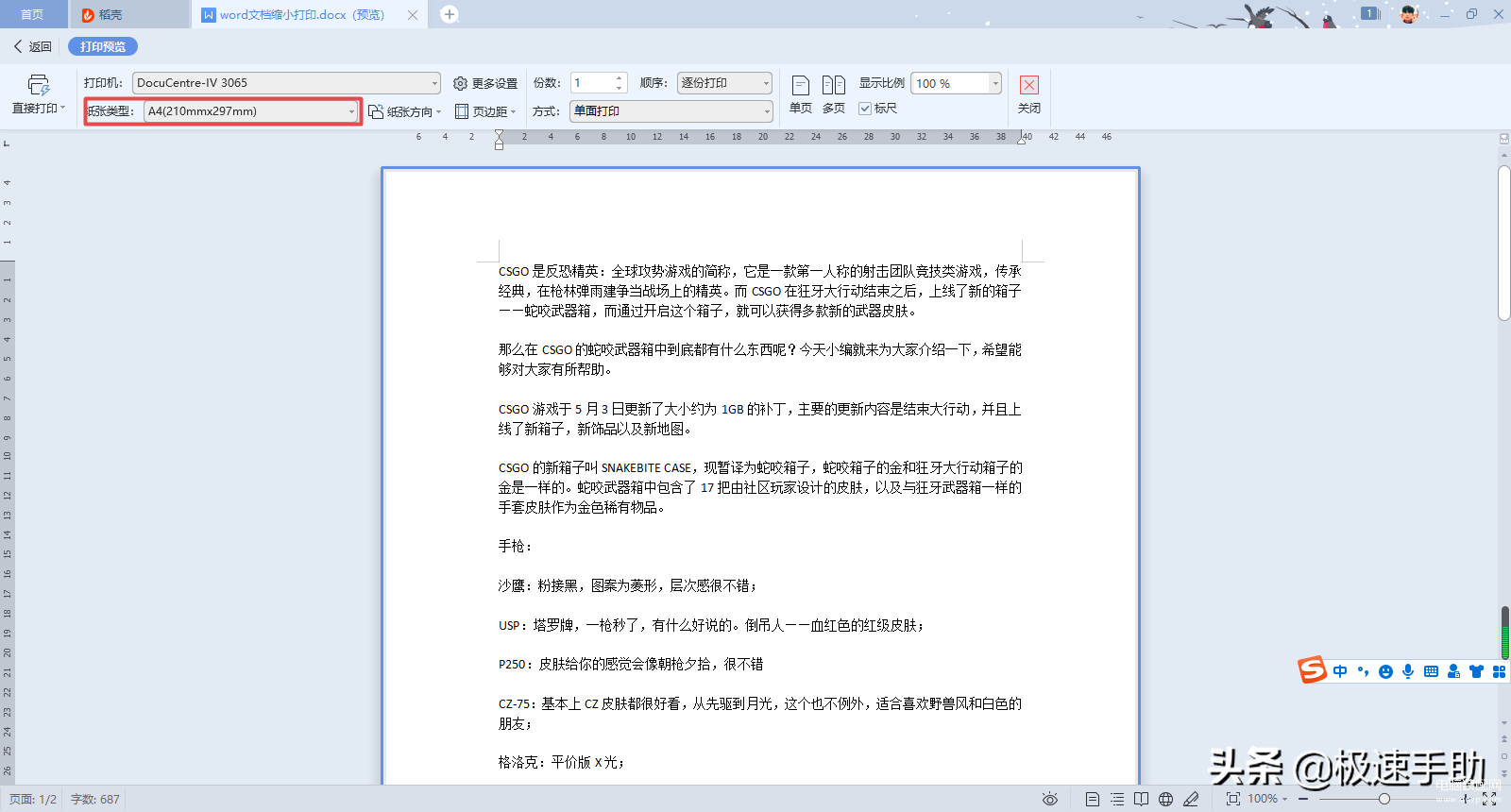Open Sogou skin shirt icon
The height and width of the screenshot is (812, 1511).
pyautogui.click(x=1476, y=671)
